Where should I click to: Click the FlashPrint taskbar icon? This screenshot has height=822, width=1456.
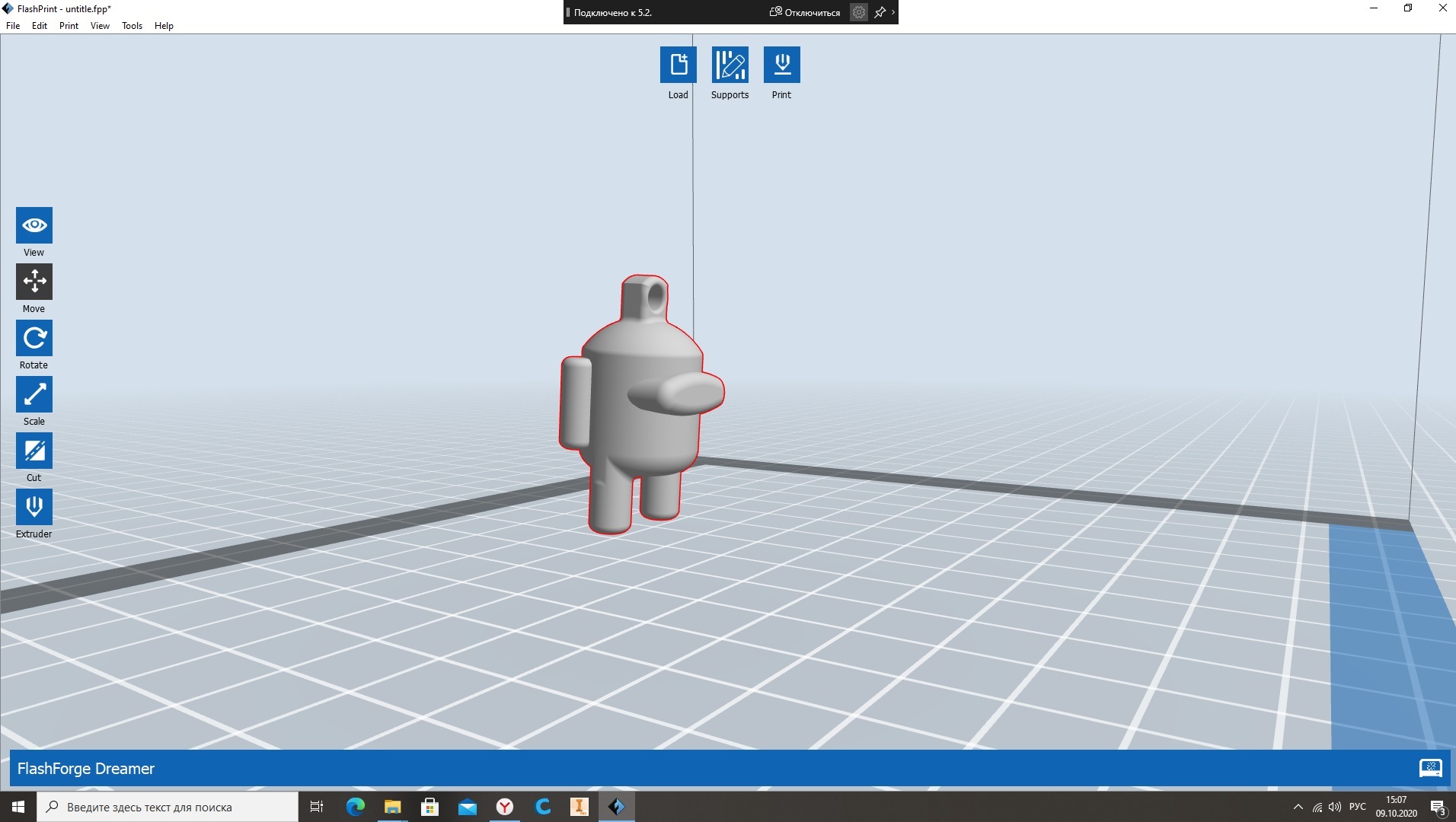tap(617, 807)
